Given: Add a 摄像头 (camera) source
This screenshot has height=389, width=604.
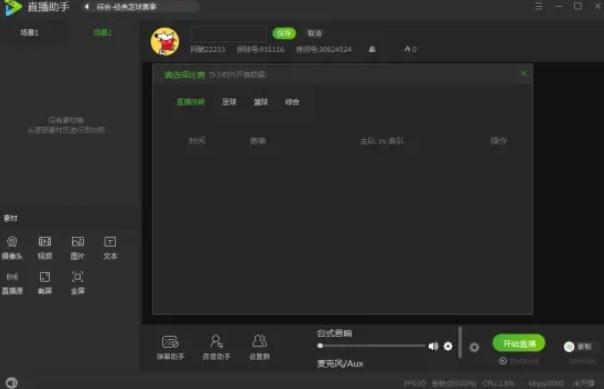Looking at the screenshot, I should click(12, 248).
